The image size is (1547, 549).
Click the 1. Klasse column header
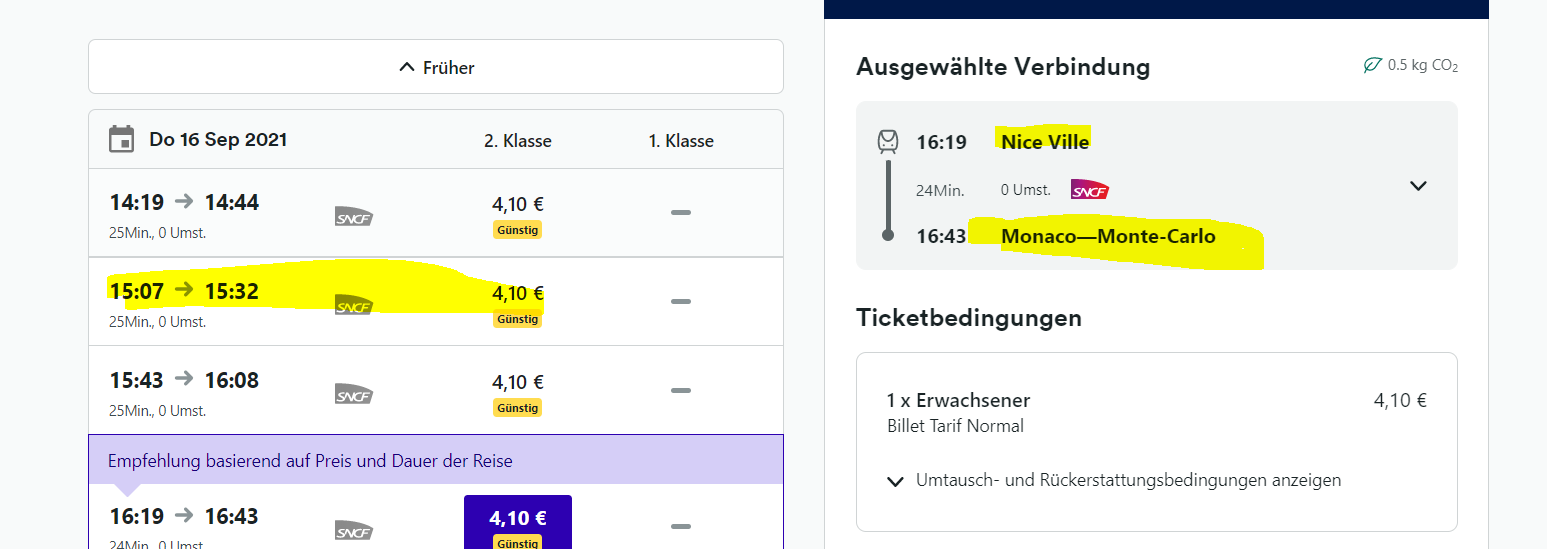pos(681,141)
